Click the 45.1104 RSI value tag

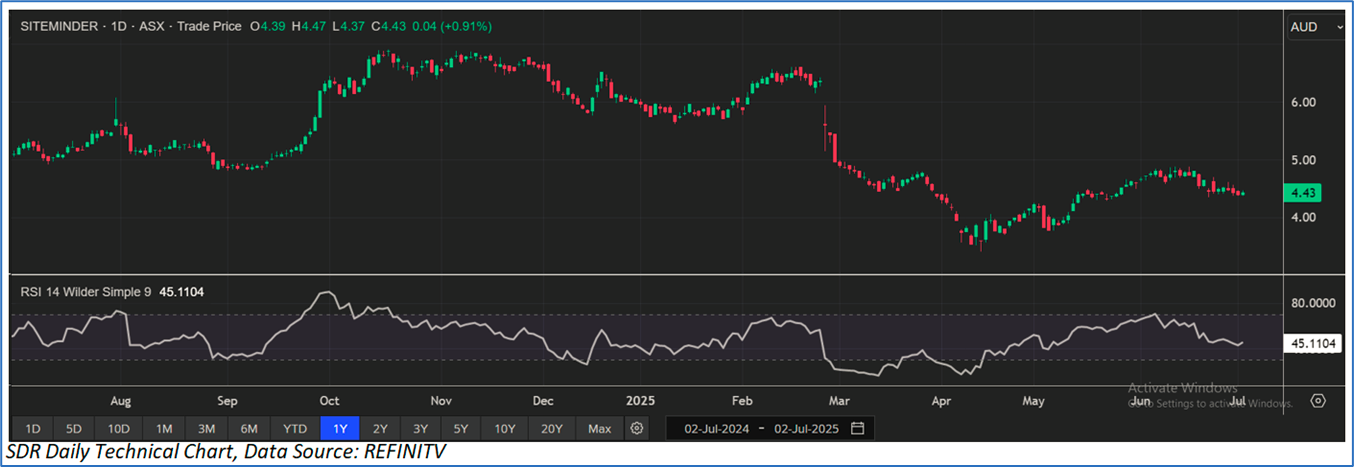coord(1316,344)
